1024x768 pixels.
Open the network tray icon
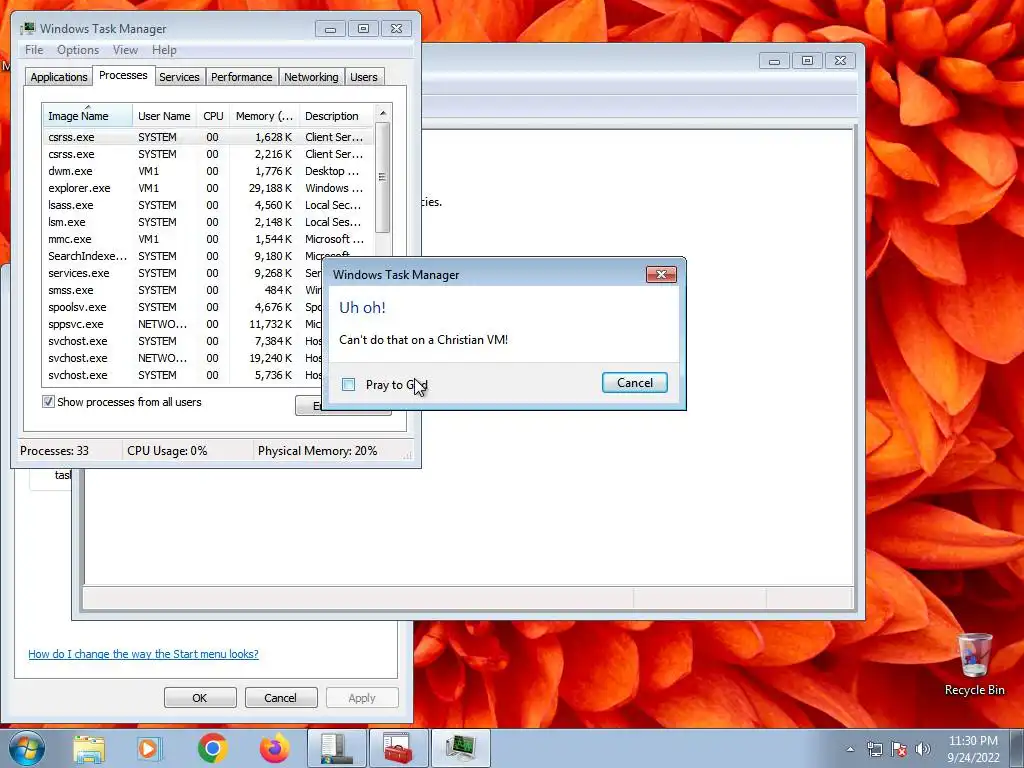(874, 749)
